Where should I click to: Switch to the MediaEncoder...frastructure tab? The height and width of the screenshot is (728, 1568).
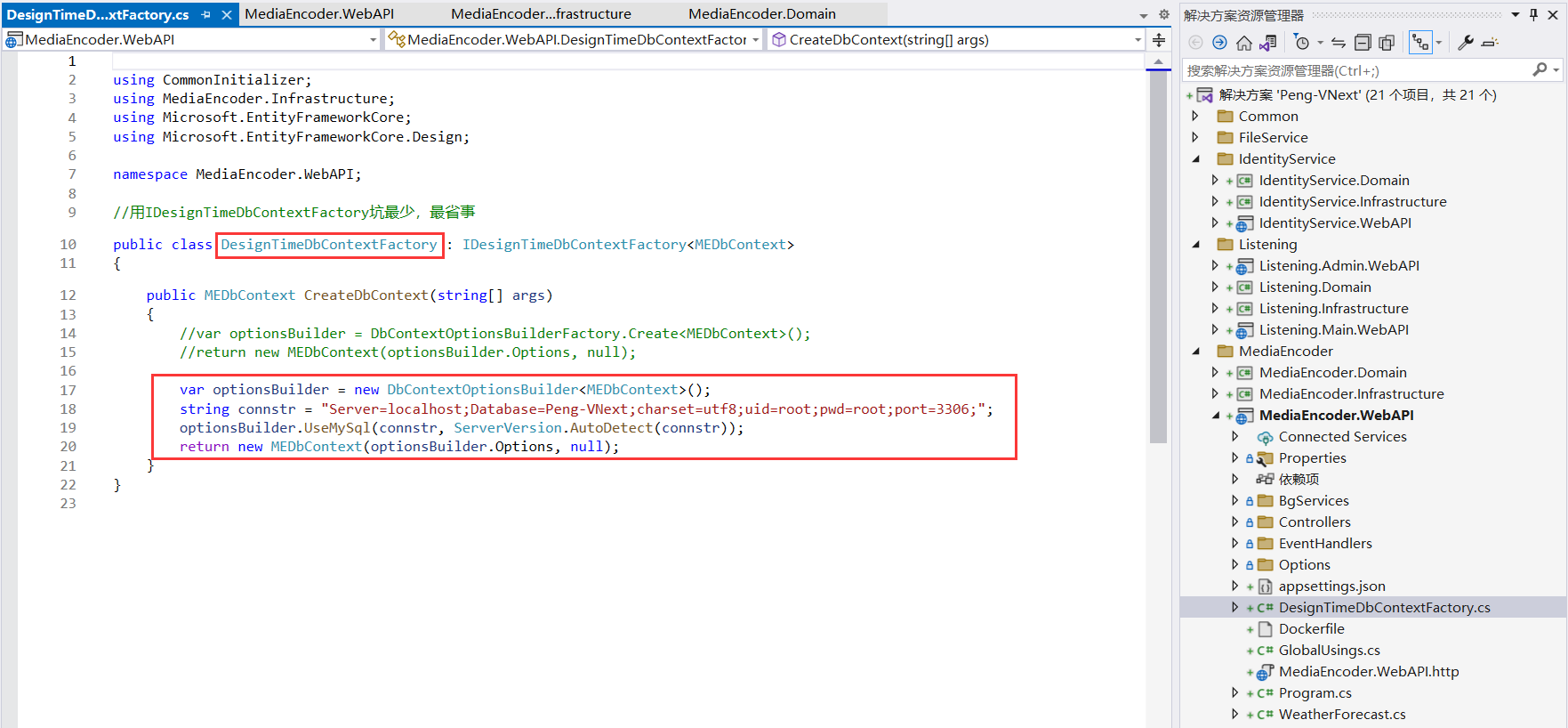[541, 14]
